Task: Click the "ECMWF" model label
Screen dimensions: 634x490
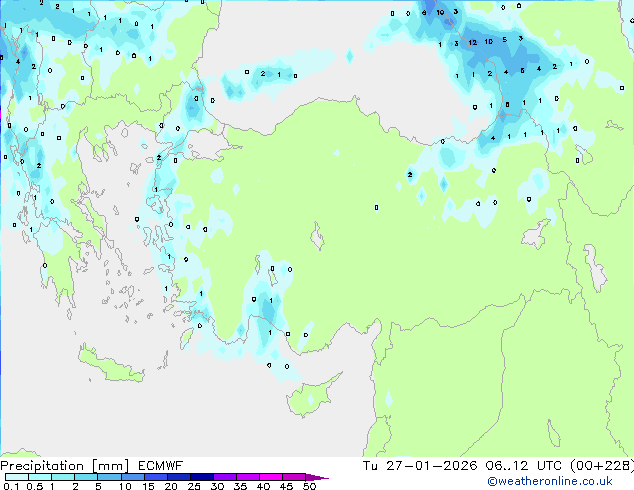Action: point(161,466)
